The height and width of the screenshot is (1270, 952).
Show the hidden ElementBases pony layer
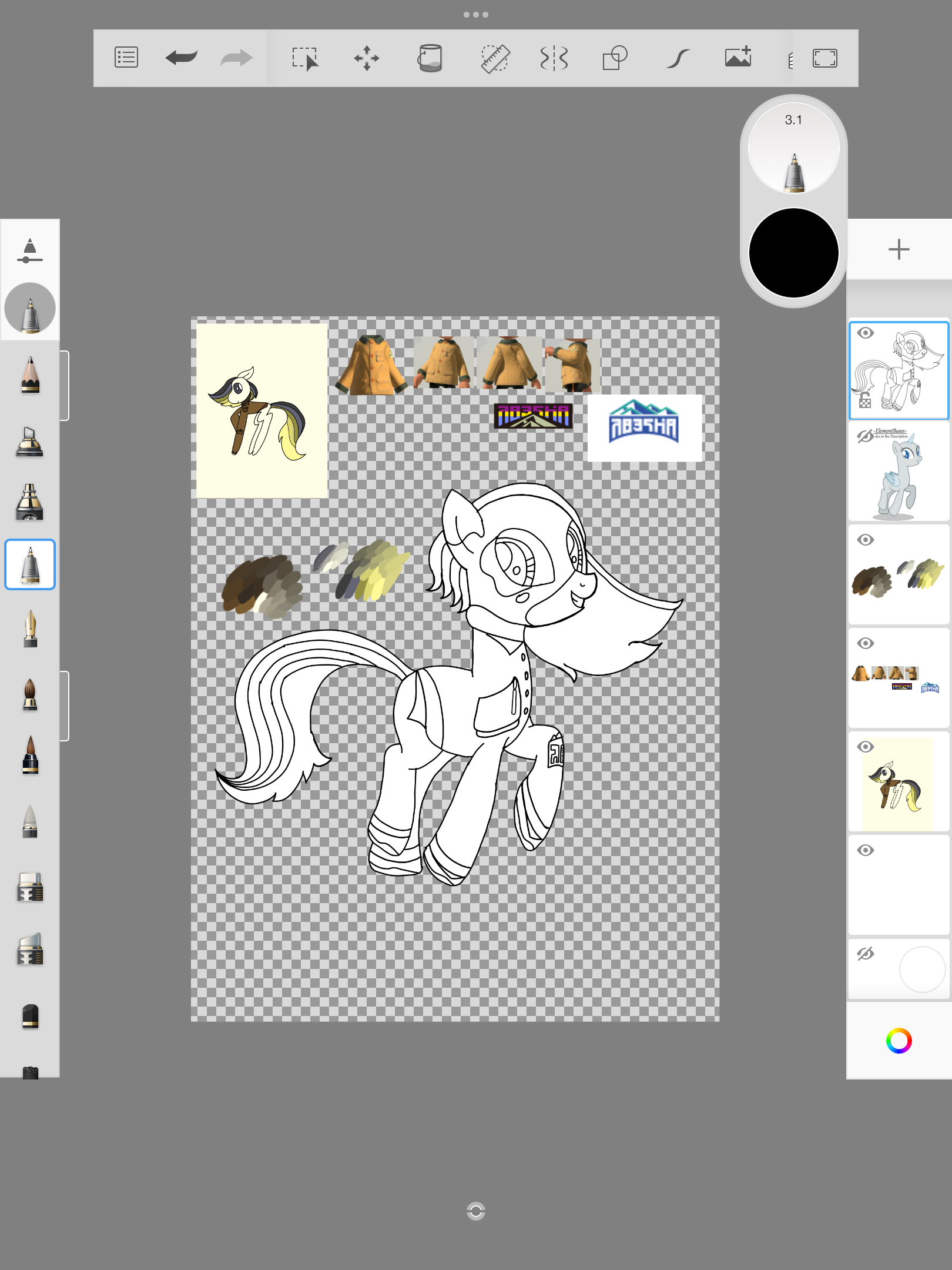click(865, 436)
